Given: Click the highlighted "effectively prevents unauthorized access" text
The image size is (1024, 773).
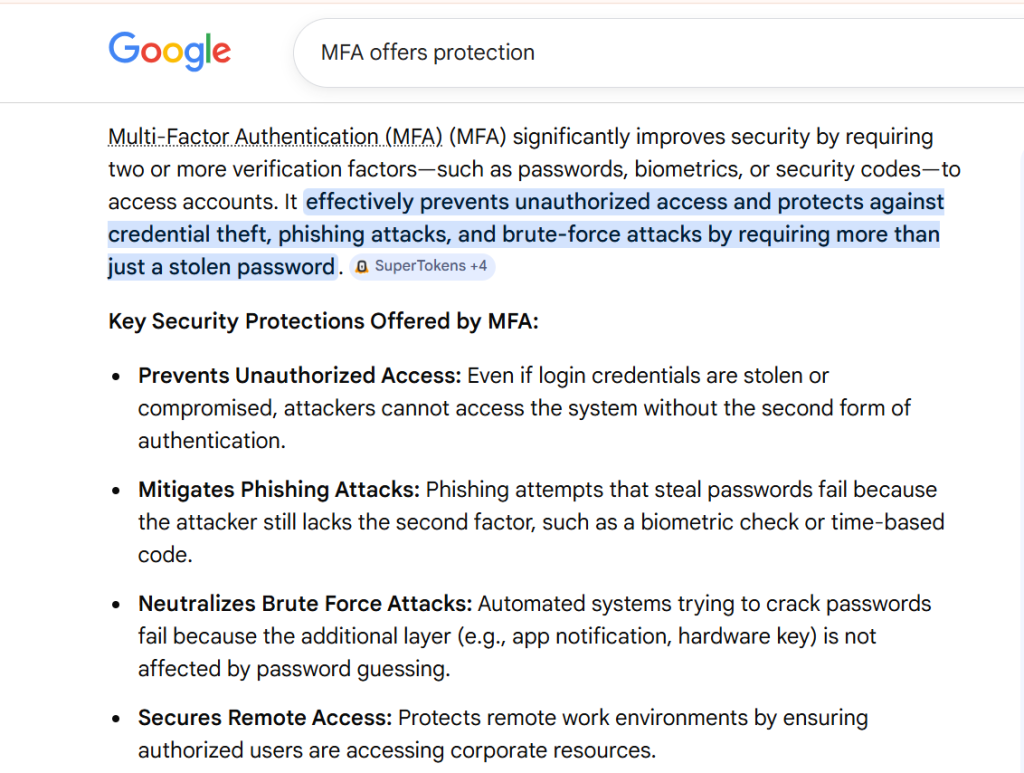Looking at the screenshot, I should tap(518, 202).
